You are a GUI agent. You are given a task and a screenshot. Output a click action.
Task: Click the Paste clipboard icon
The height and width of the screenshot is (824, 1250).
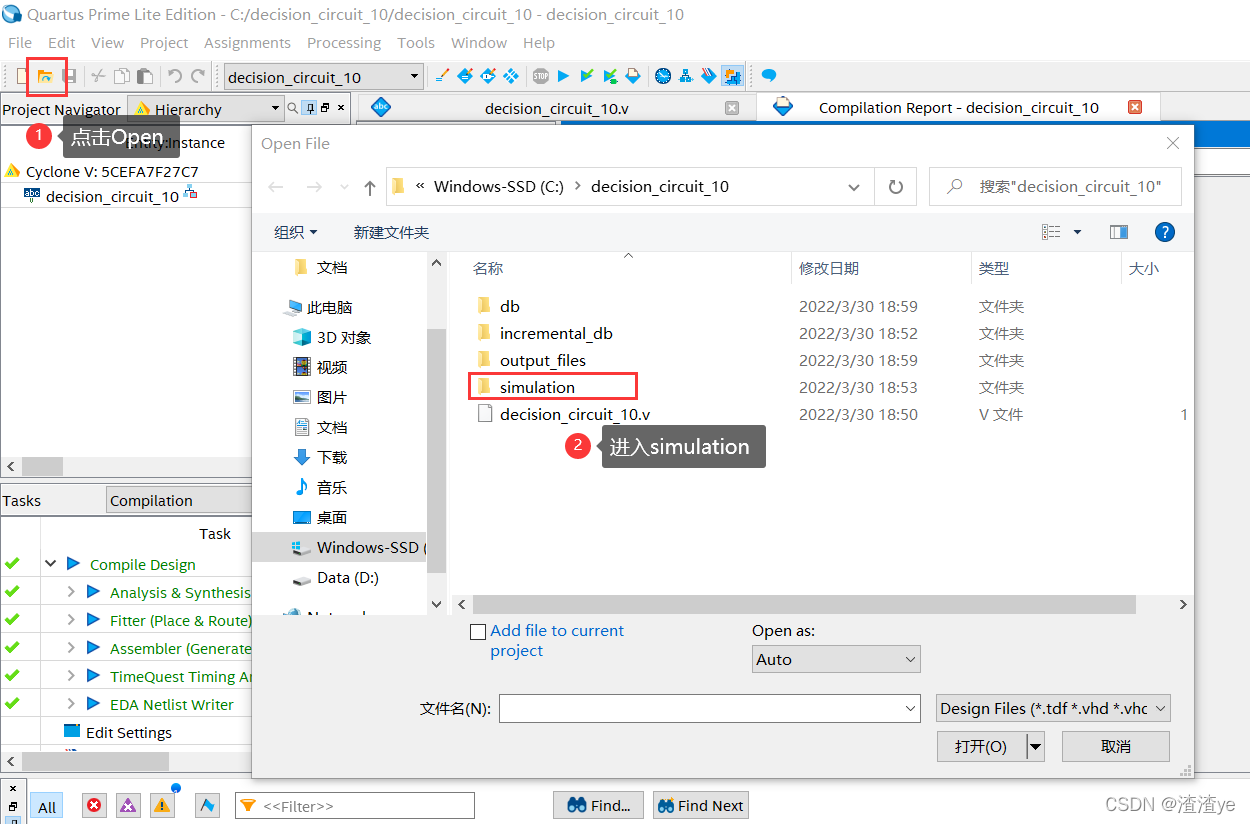point(145,76)
